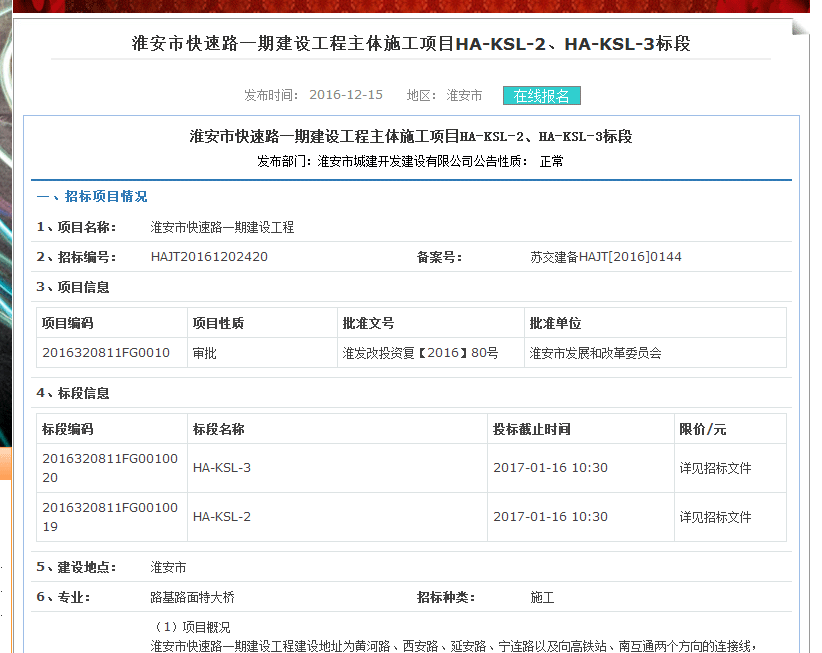Click the 施工 bidding type value
Viewport: 822px width, 653px height.
[x=542, y=598]
